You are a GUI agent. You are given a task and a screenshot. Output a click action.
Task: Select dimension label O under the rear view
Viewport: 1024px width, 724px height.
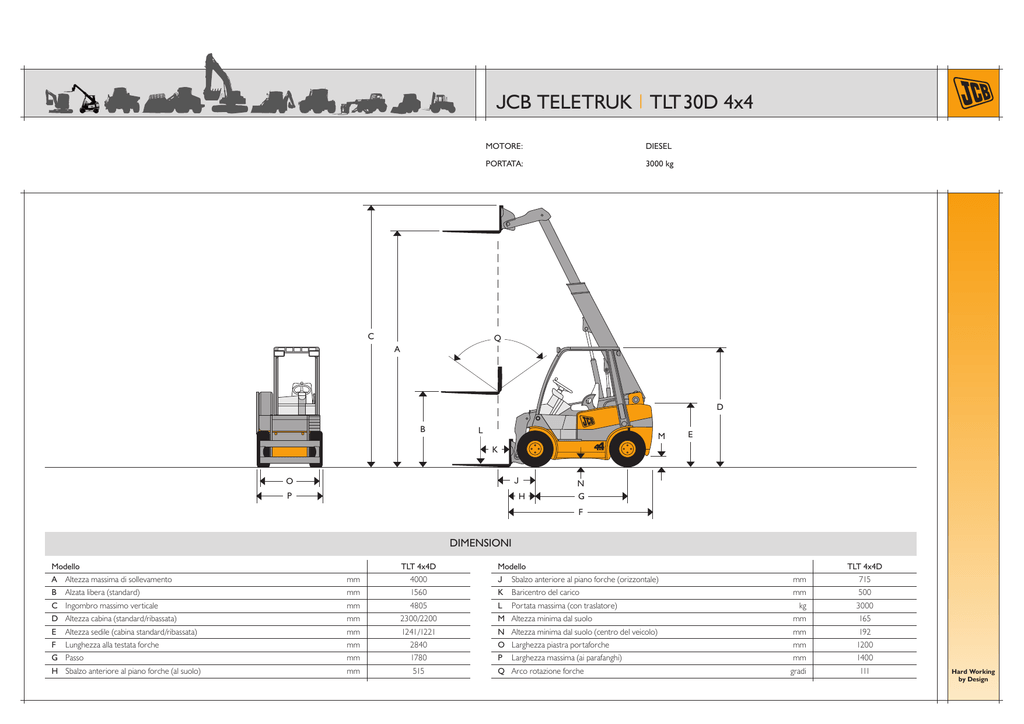(x=289, y=481)
